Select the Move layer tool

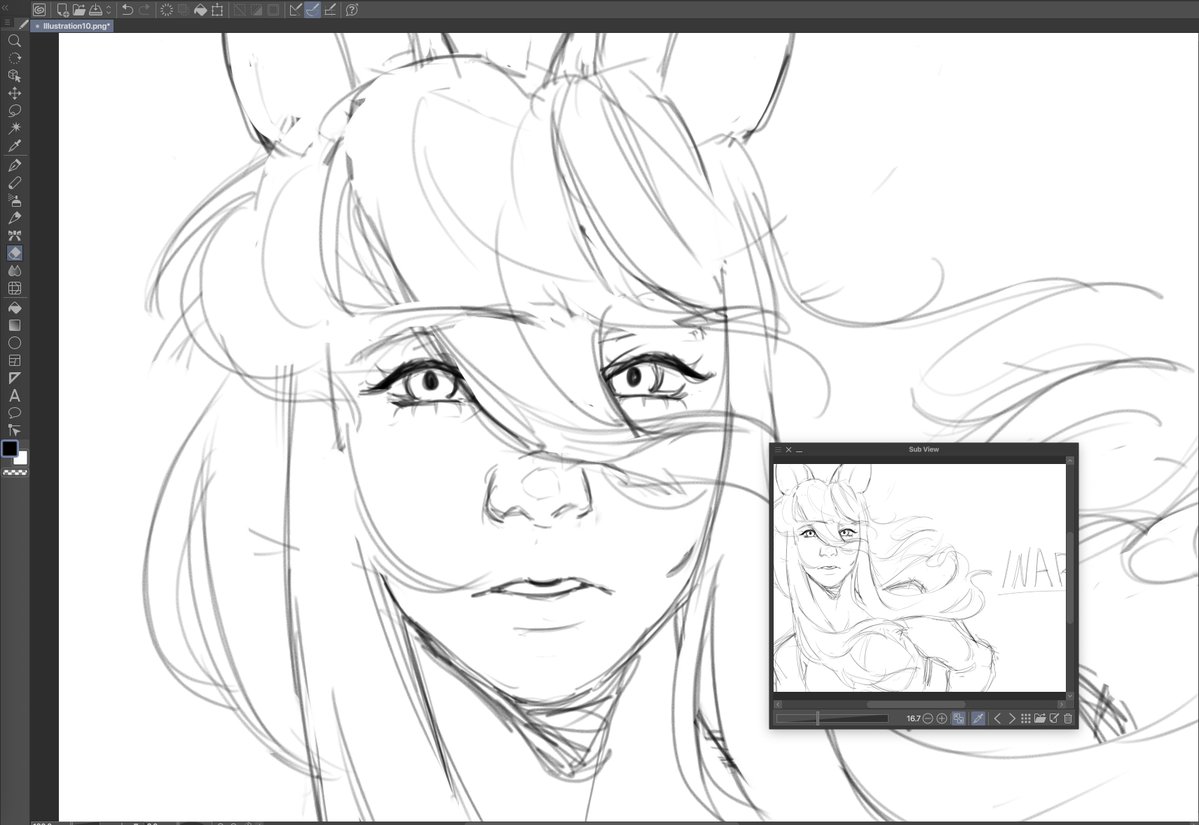pyautogui.click(x=14, y=93)
